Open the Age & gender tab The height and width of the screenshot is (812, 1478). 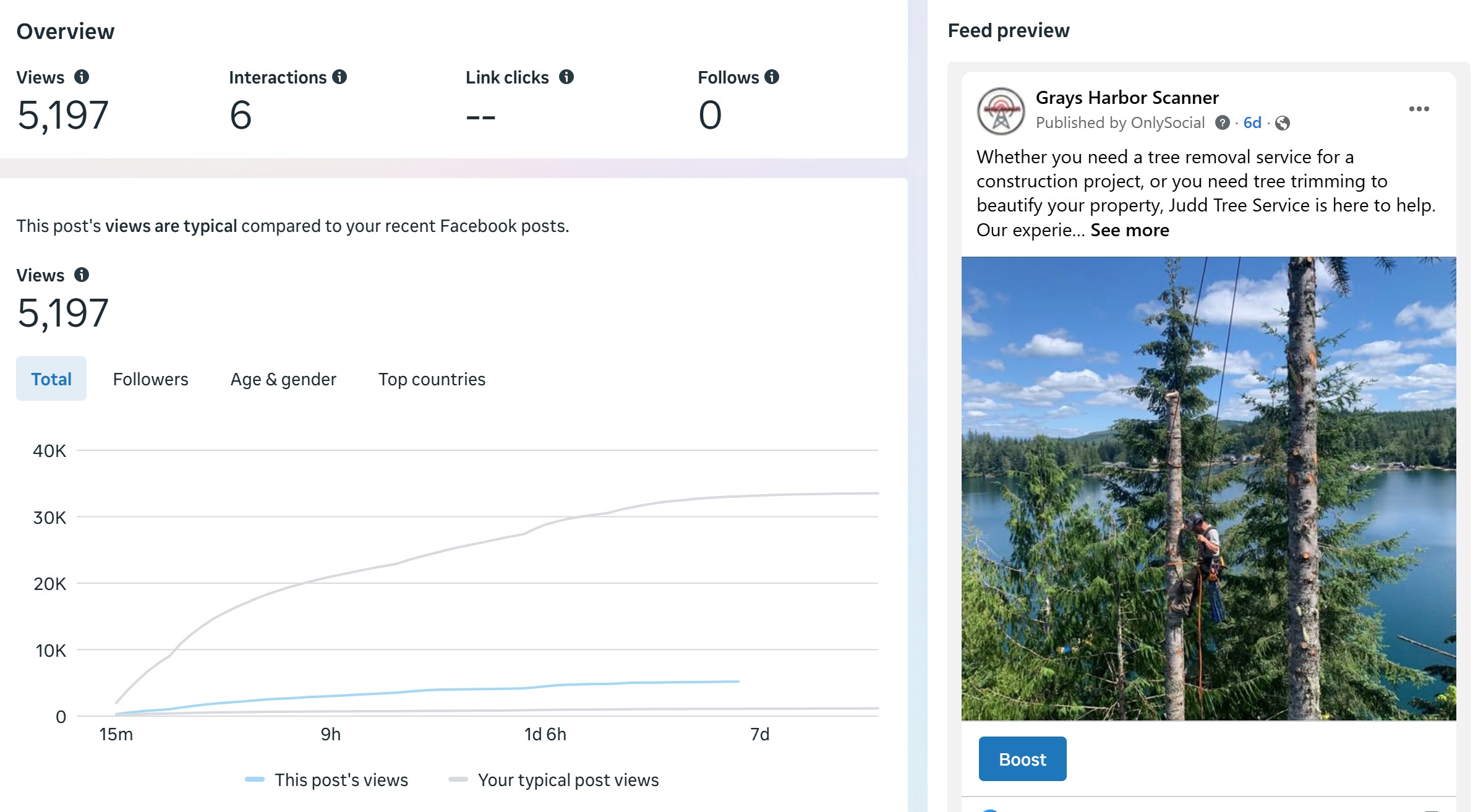click(283, 378)
